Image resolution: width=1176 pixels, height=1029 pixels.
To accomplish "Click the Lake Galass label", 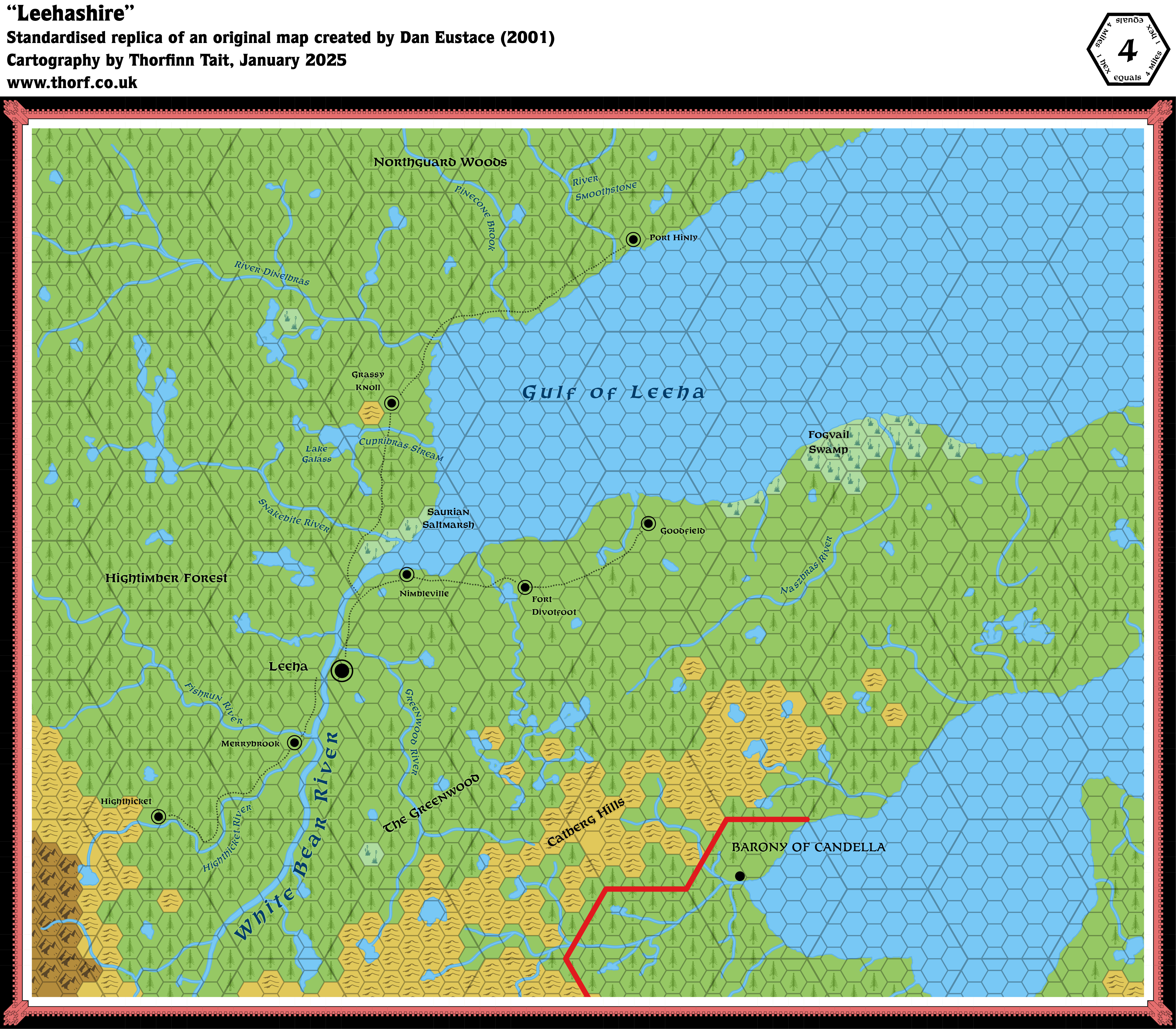I will 316,454.
